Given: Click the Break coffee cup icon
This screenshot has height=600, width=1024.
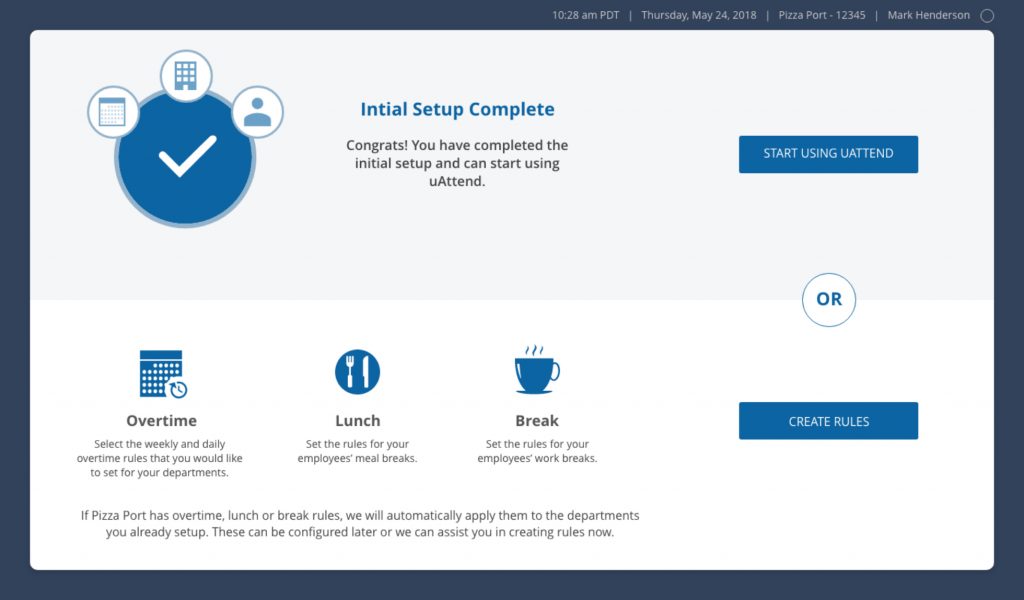Looking at the screenshot, I should (537, 370).
